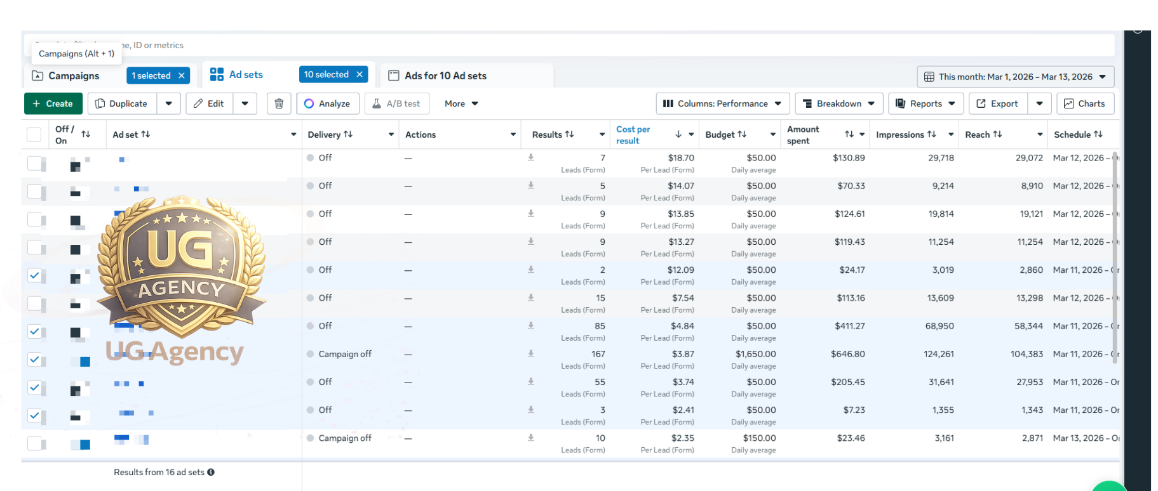The width and height of the screenshot is (1158, 491).
Task: Check the box for the $7.54 cost row
Action: point(34,303)
